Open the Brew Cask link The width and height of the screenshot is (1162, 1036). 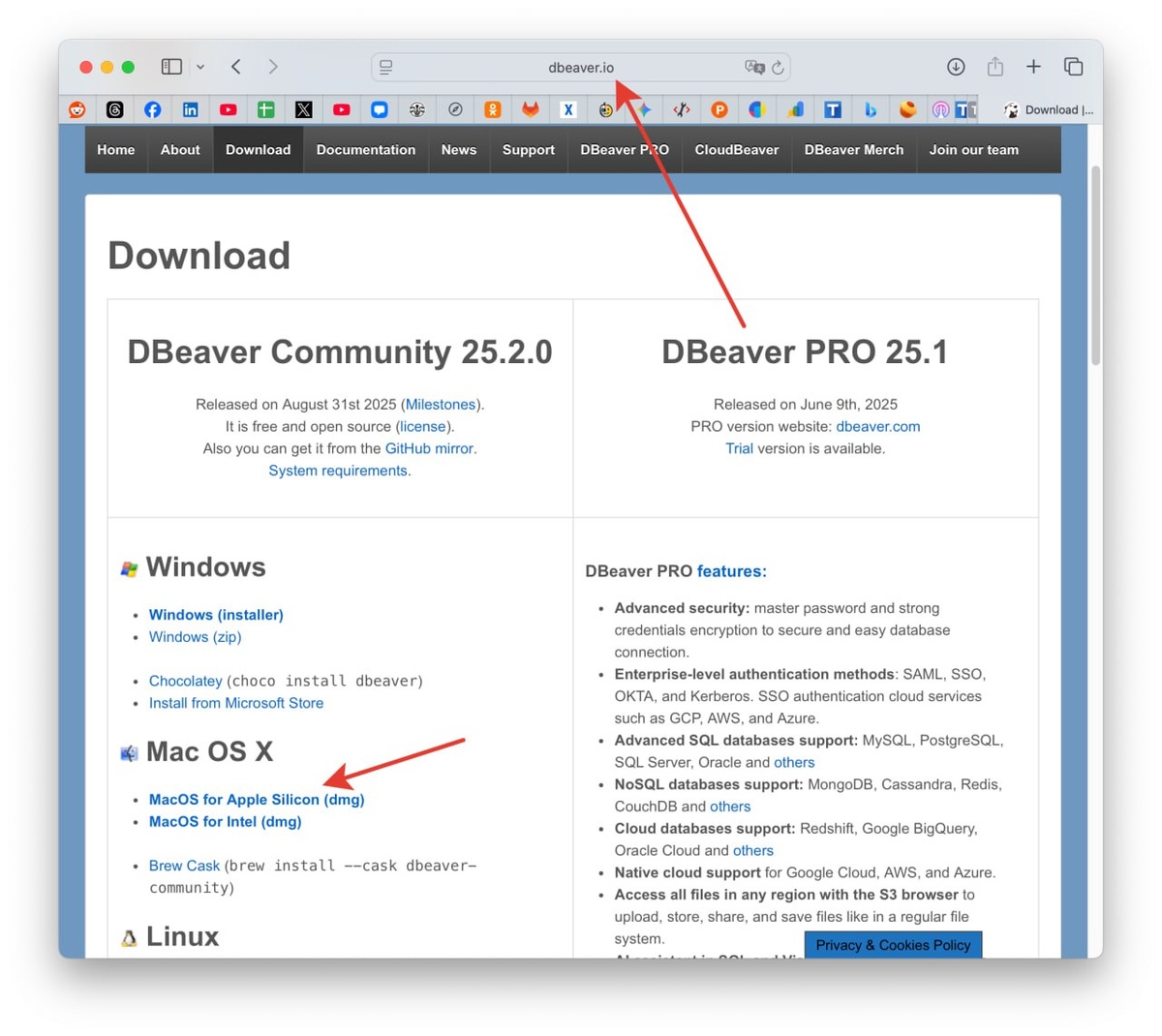[184, 866]
